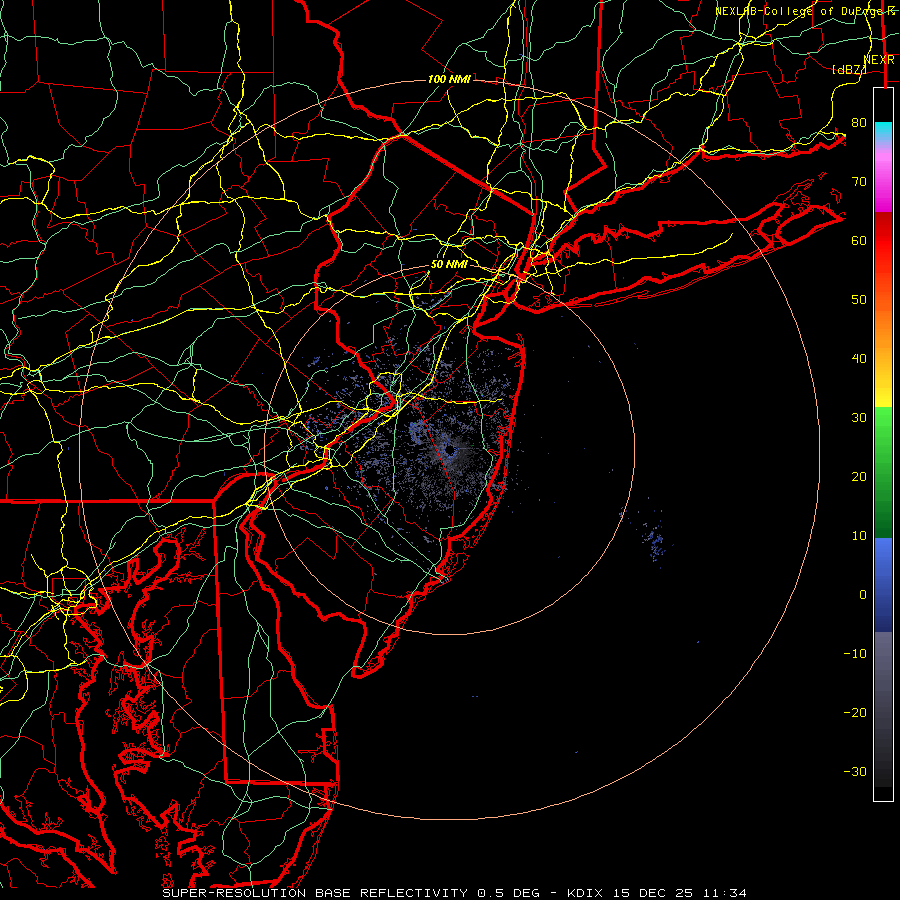This screenshot has width=900, height=900.
Task: Click the "100 NMI" range ring label
Action: coord(449,79)
